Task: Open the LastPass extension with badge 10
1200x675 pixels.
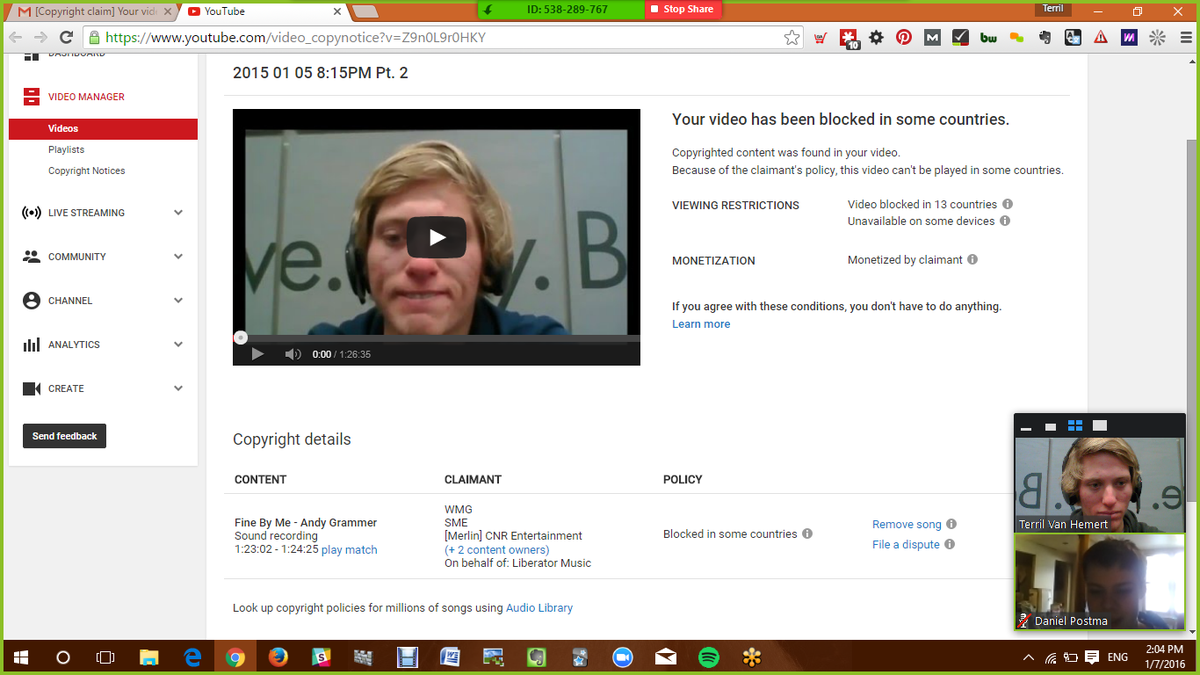Action: pos(849,38)
